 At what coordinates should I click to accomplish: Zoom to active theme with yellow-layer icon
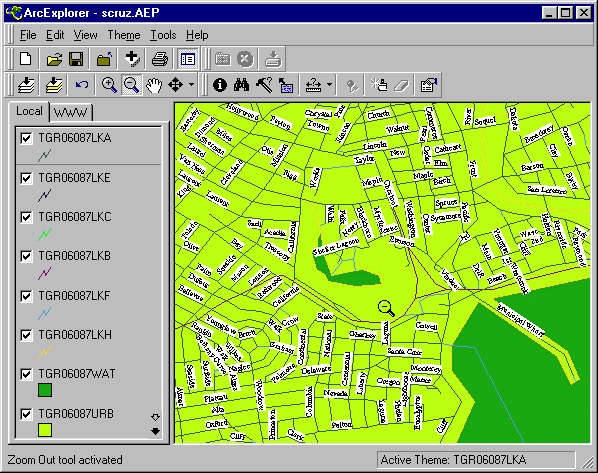pos(54,85)
